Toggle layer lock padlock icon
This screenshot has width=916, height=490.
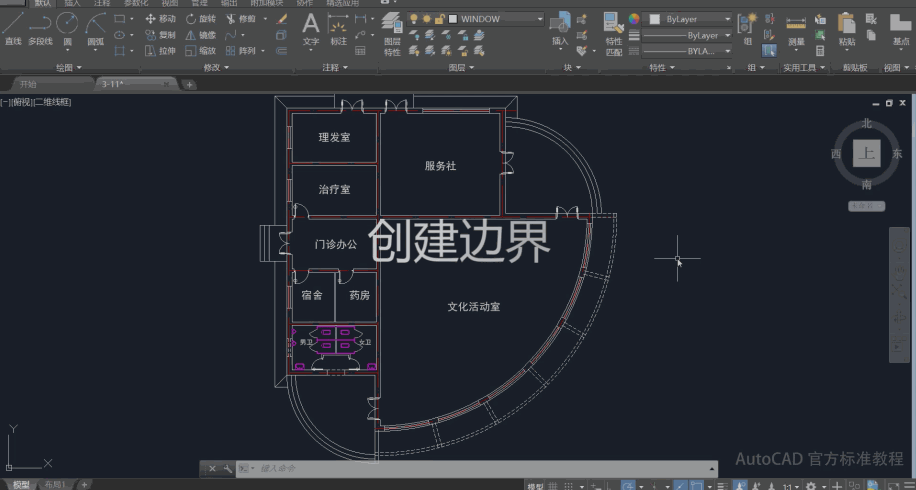coord(439,19)
